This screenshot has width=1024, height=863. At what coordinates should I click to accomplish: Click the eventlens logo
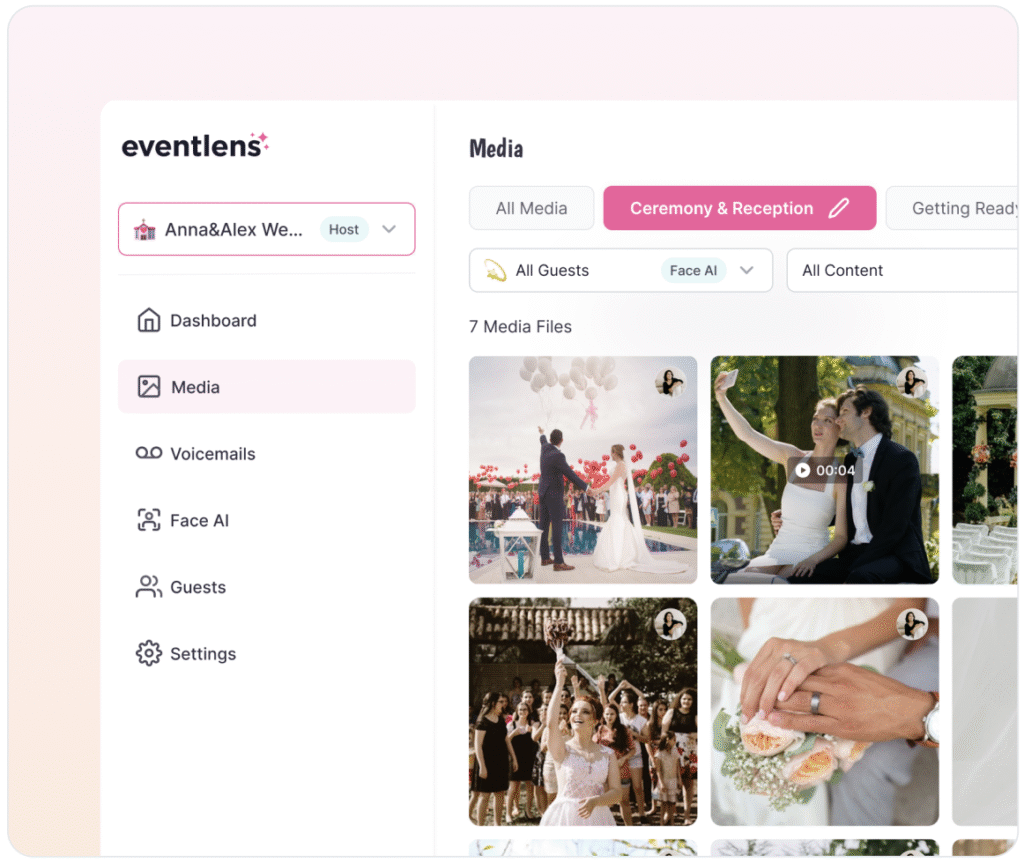tap(195, 145)
